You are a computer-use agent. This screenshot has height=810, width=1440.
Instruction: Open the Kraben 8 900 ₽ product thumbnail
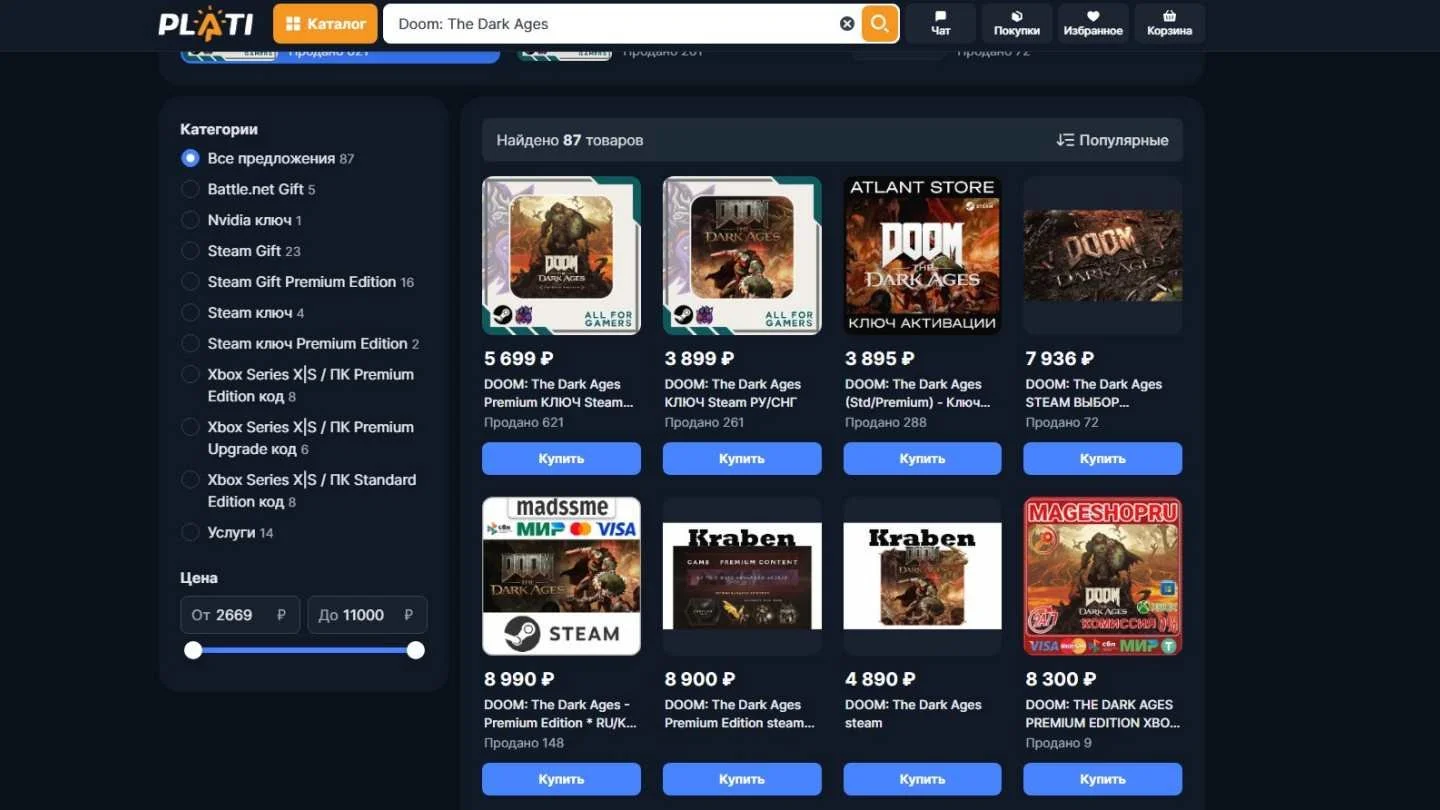point(742,576)
